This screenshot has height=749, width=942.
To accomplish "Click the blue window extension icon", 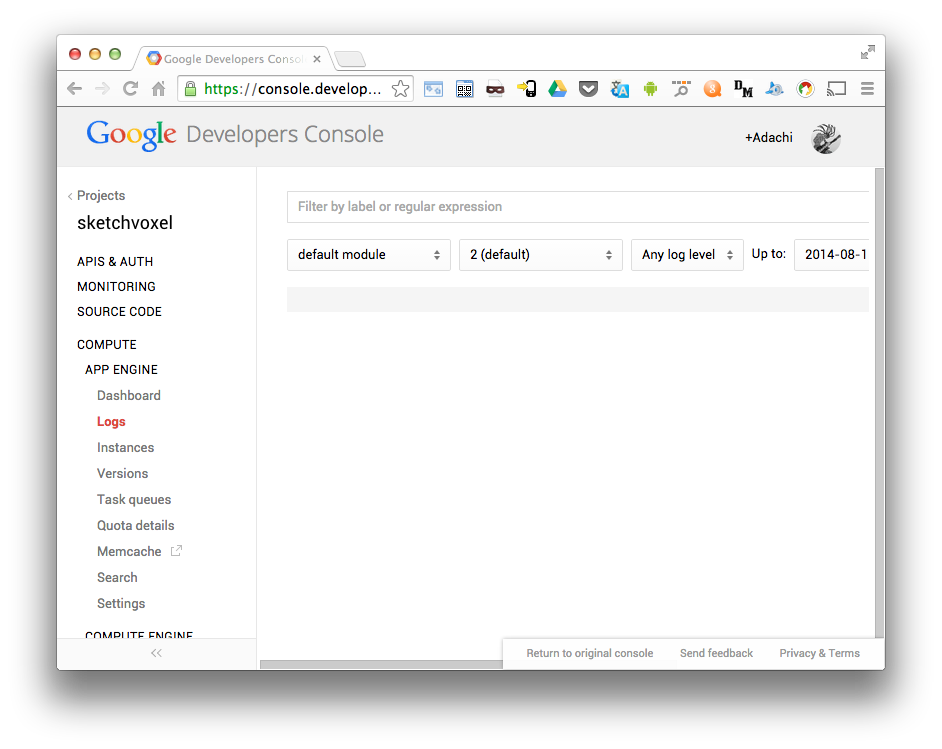I will click(433, 89).
